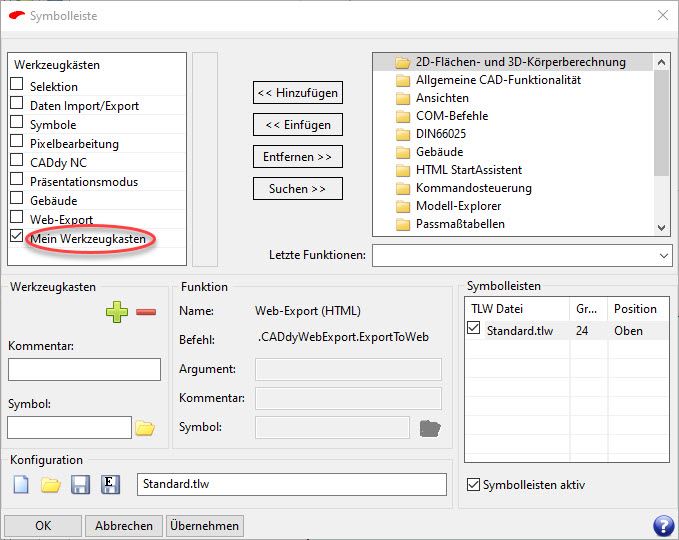
Task: Click the Gr... column header
Action: click(x=588, y=309)
